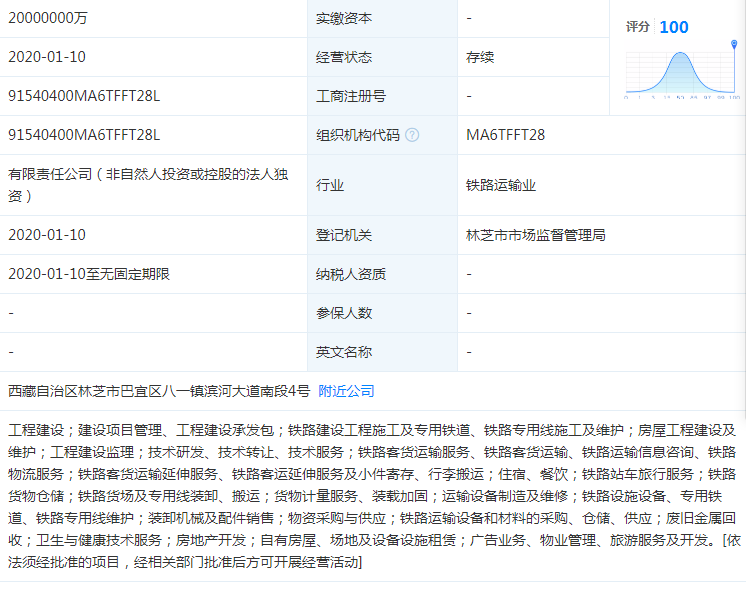Viewport: 746px width, 589px height.
Task: Click the blue pin marker on score chart
Action: 734,45
